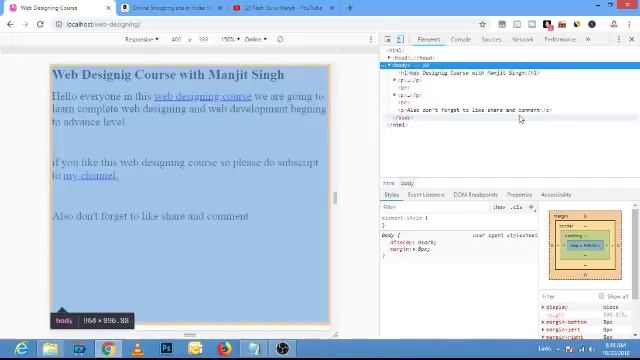The width and height of the screenshot is (640, 360).
Task: Open Photoshop from the taskbar
Action: coord(167,349)
